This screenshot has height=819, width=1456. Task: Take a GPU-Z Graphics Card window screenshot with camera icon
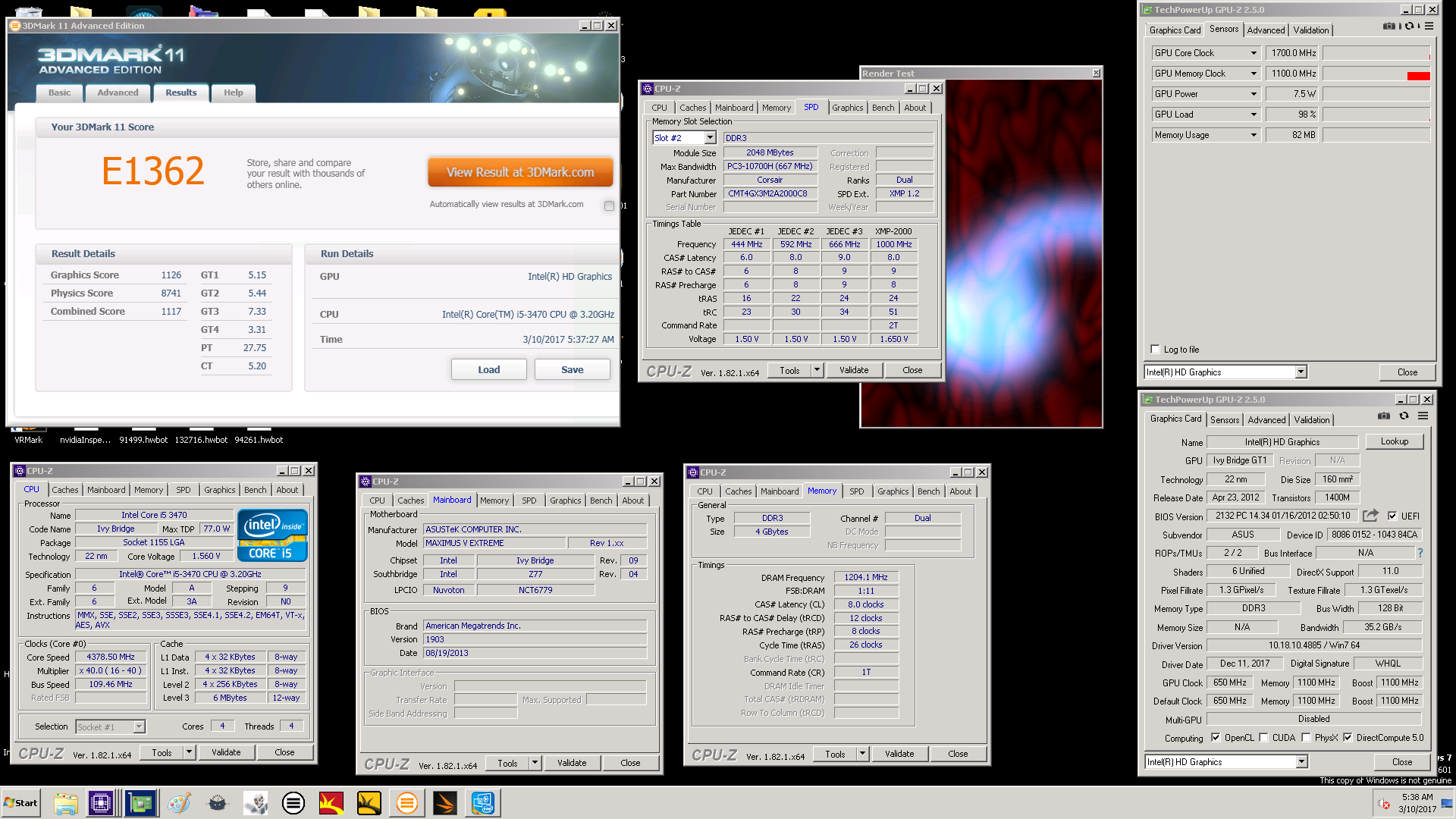[1384, 416]
